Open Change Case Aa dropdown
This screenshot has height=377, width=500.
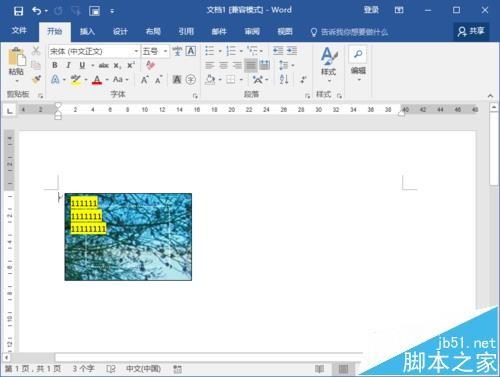(x=120, y=79)
